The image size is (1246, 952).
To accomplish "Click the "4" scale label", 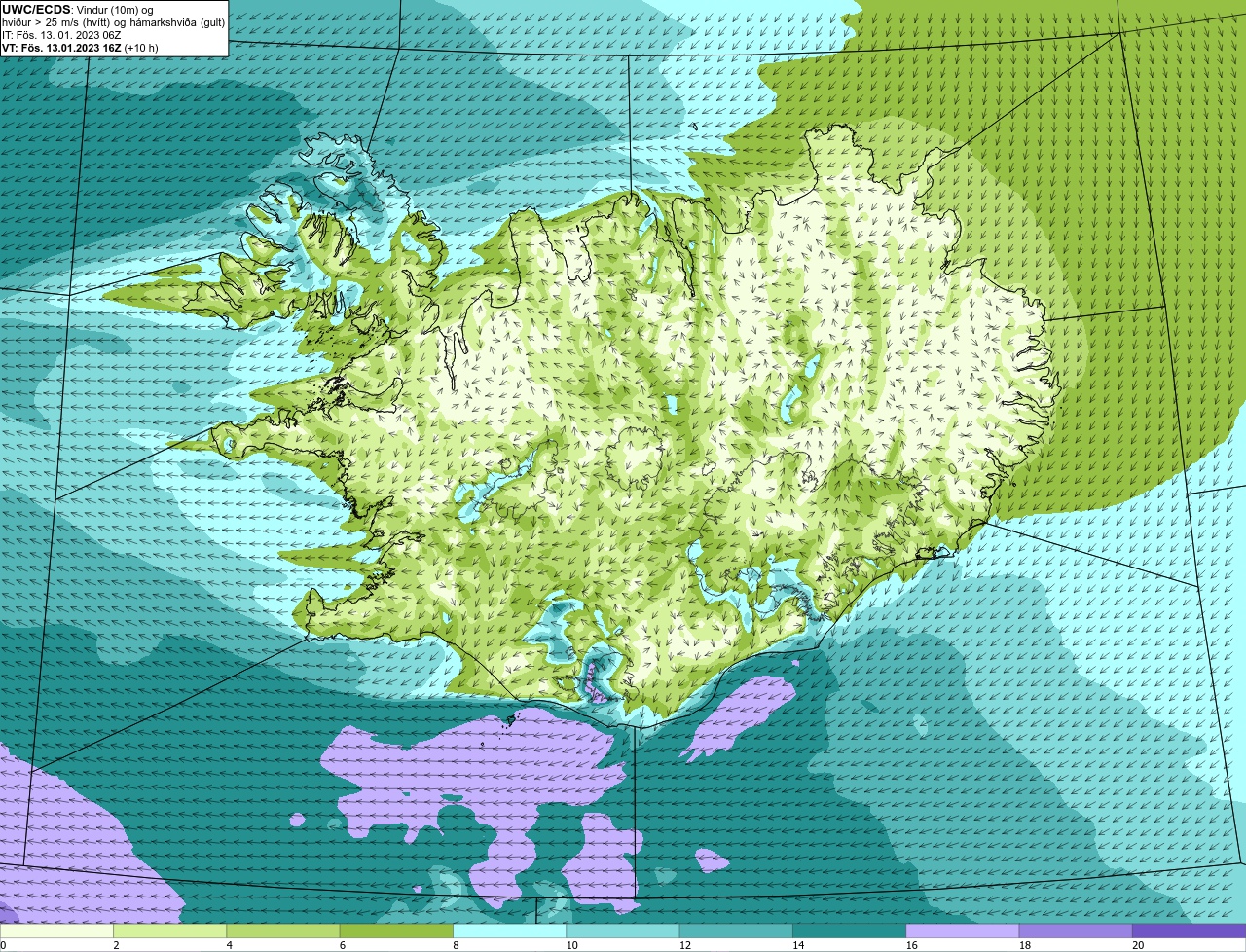I will pos(229,945).
